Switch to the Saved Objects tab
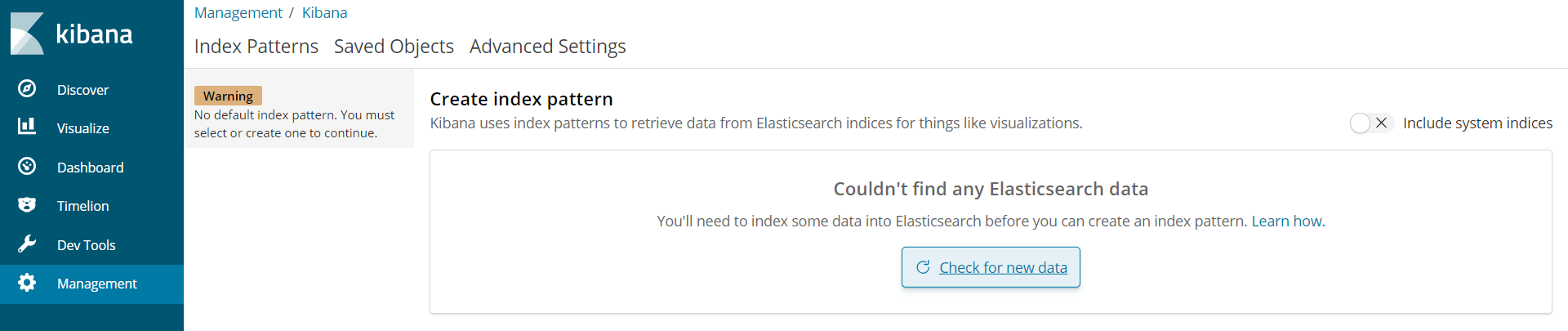1568x331 pixels. point(394,47)
